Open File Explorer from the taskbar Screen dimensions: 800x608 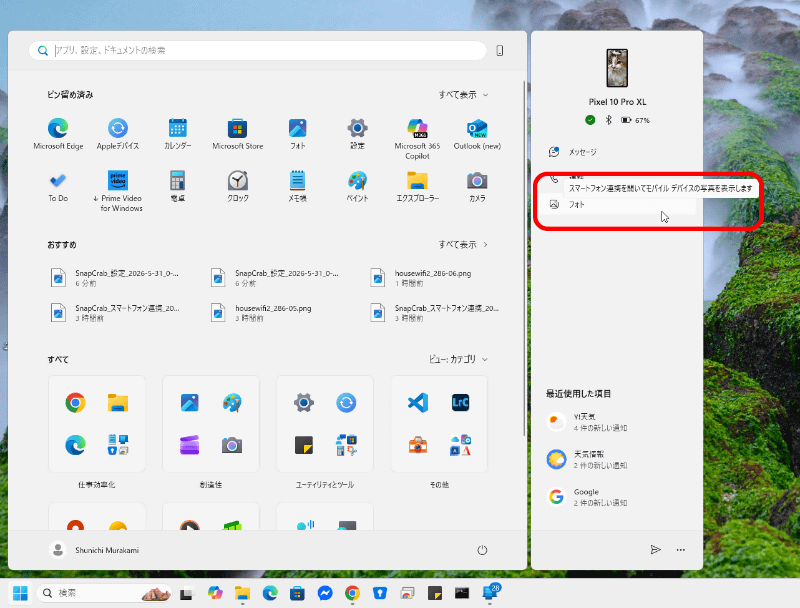242,593
